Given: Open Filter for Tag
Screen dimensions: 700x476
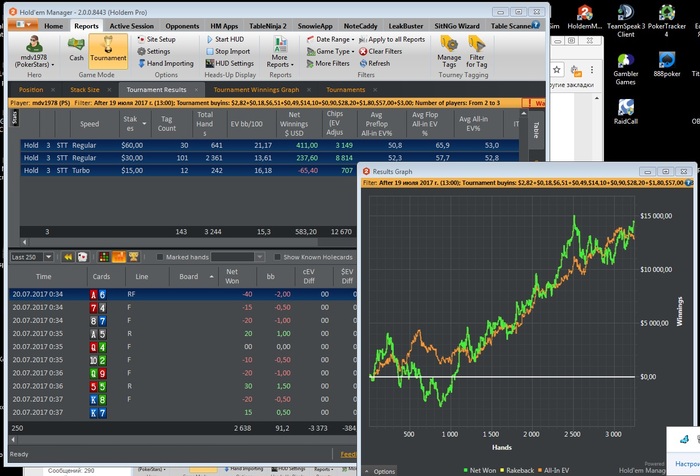Looking at the screenshot, I should click(477, 52).
